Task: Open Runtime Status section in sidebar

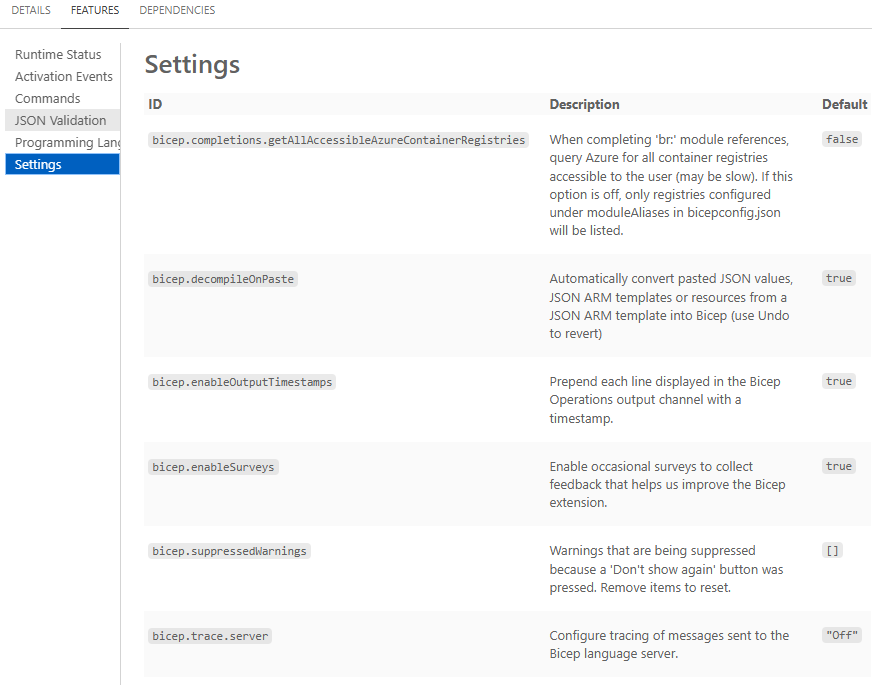Action: click(58, 54)
